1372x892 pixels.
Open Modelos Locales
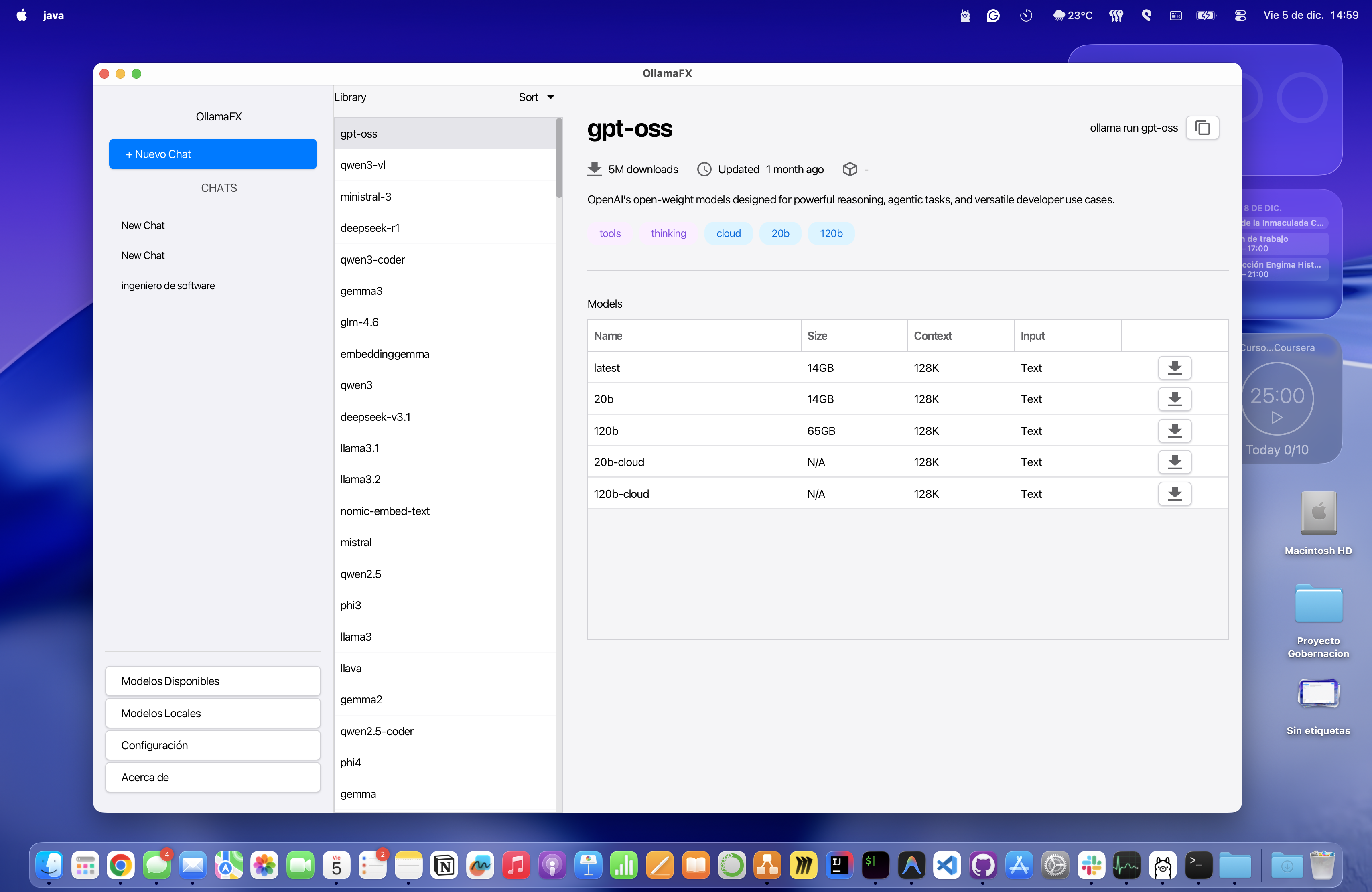point(213,714)
